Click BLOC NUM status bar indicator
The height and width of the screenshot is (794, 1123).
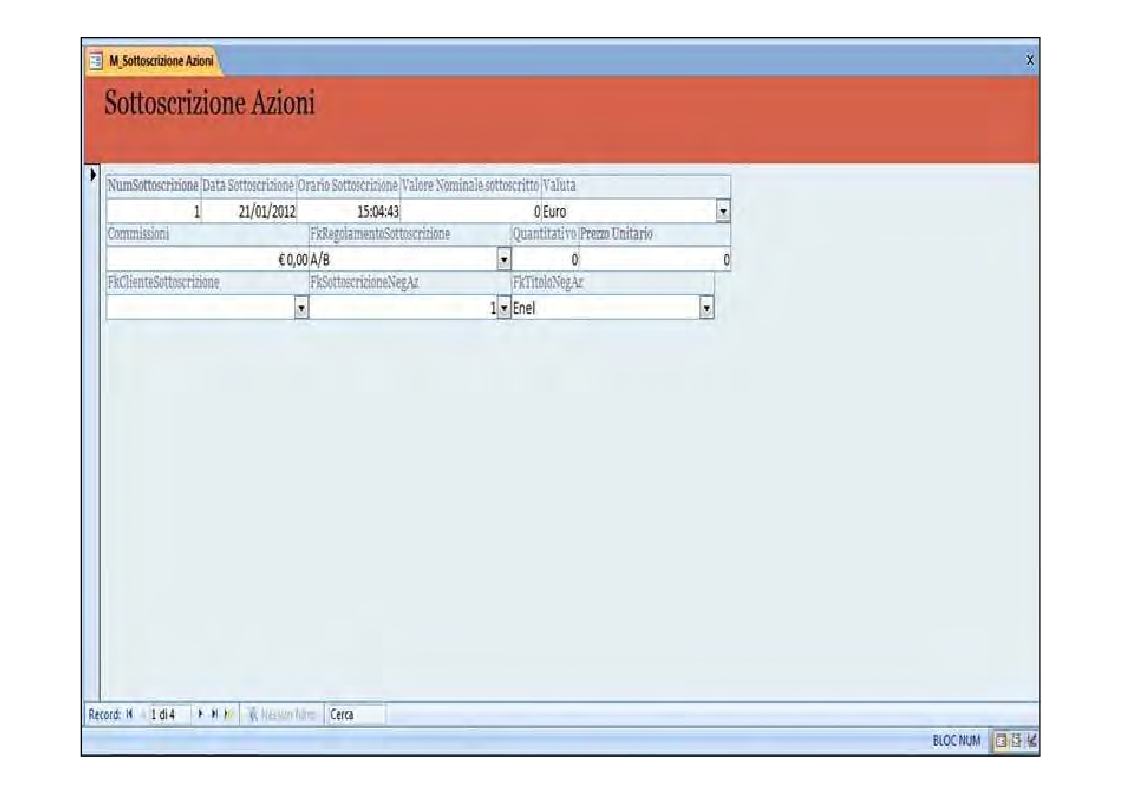pyautogui.click(x=956, y=741)
